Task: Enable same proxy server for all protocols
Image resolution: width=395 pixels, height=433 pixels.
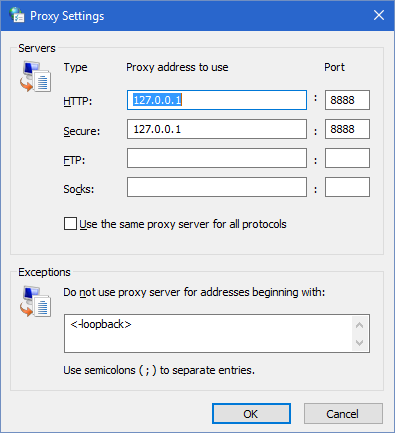Action: [x=70, y=224]
